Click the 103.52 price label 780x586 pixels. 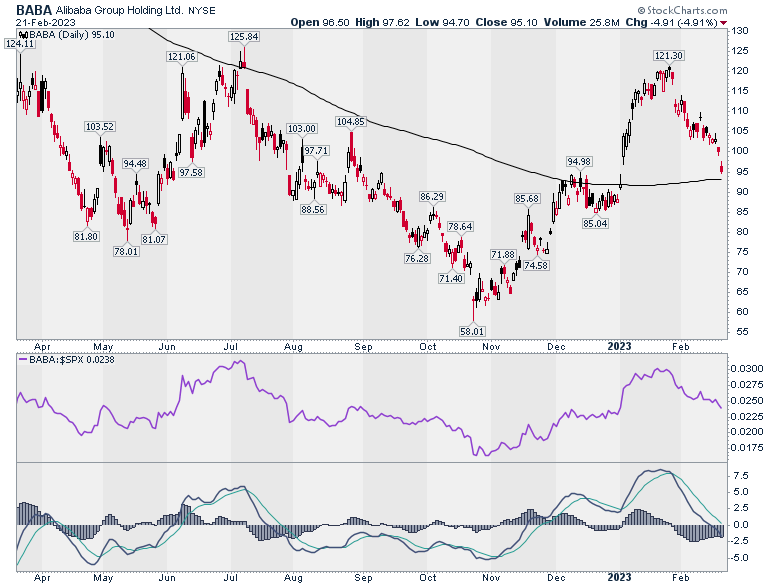(100, 126)
